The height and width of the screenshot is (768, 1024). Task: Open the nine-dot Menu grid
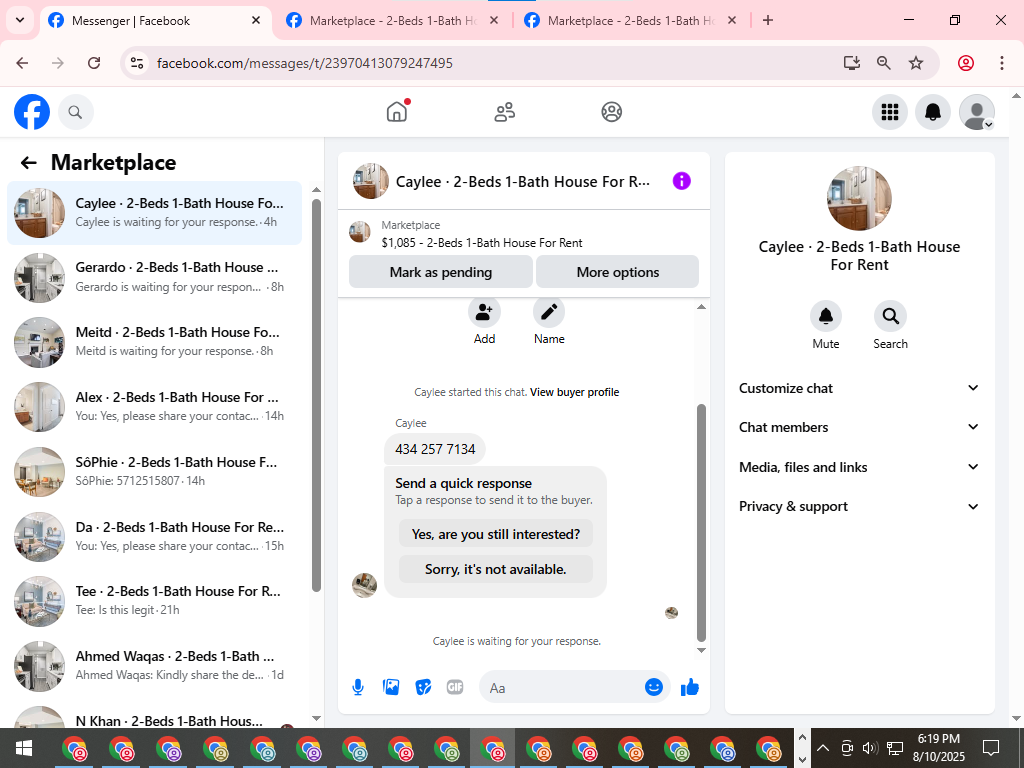pyautogui.click(x=889, y=112)
